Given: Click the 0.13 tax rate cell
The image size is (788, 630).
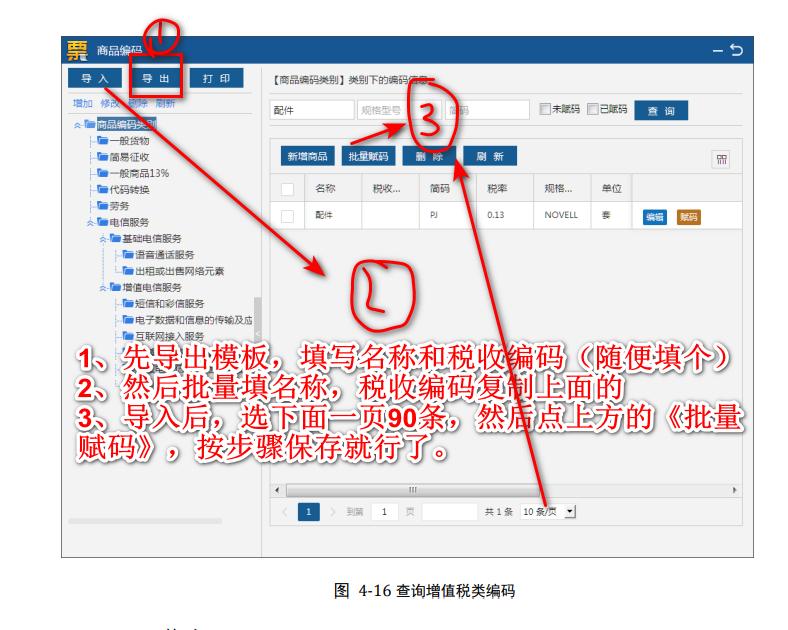Looking at the screenshot, I should [496, 215].
